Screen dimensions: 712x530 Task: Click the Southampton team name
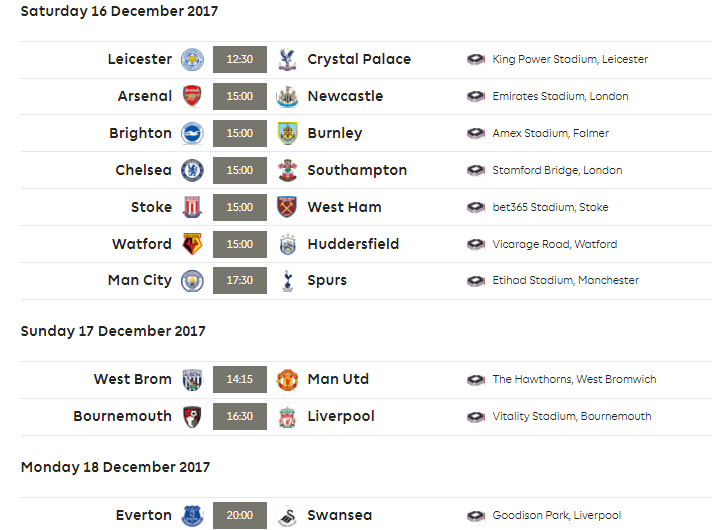tap(357, 170)
